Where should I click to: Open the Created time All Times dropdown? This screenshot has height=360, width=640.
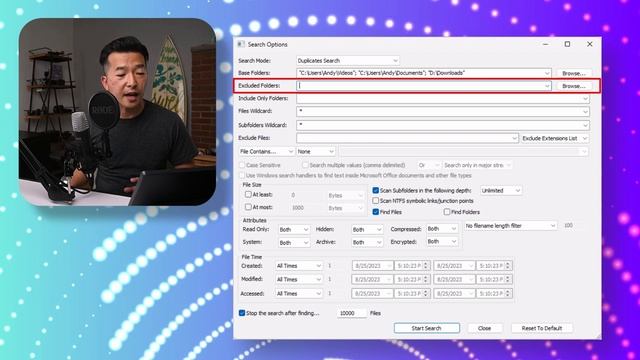(x=299, y=266)
